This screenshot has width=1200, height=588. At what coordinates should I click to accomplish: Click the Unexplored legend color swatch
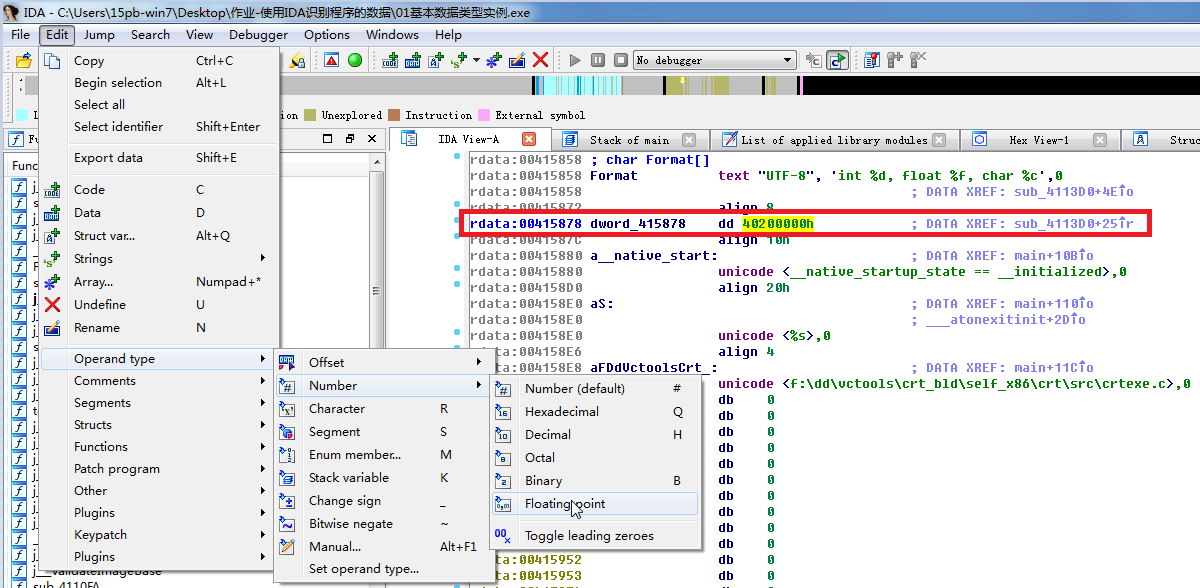[310, 115]
